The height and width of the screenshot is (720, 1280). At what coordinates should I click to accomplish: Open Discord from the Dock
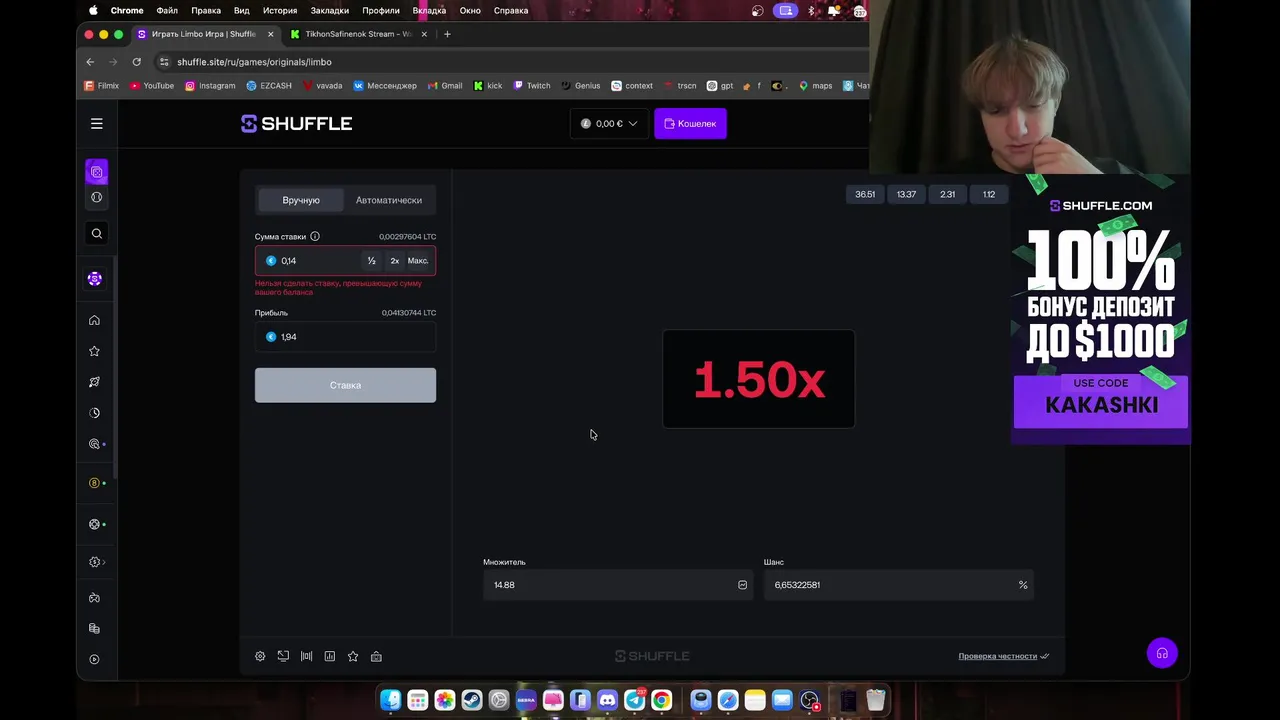(x=607, y=700)
